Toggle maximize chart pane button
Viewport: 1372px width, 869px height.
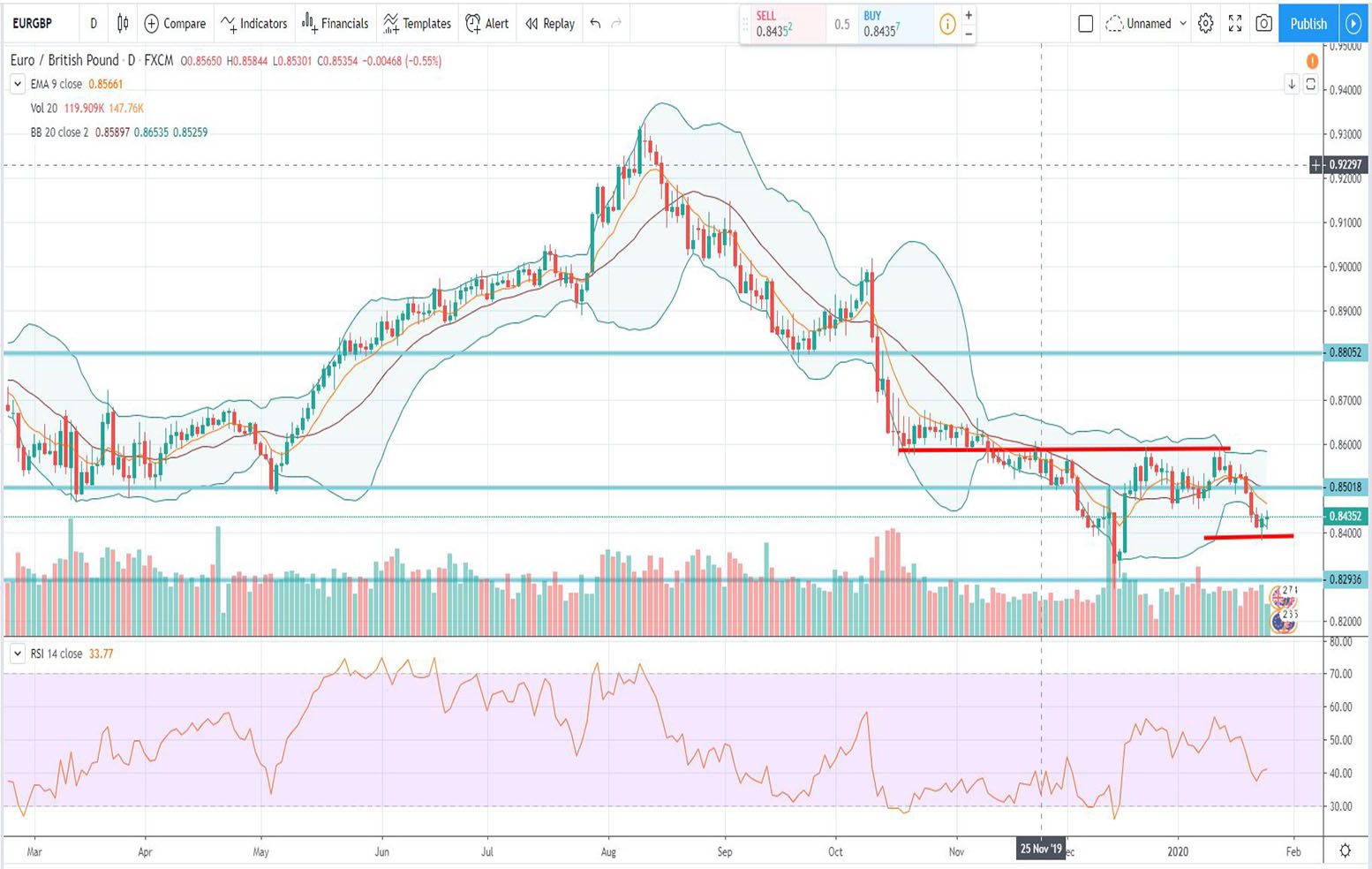1311,84
